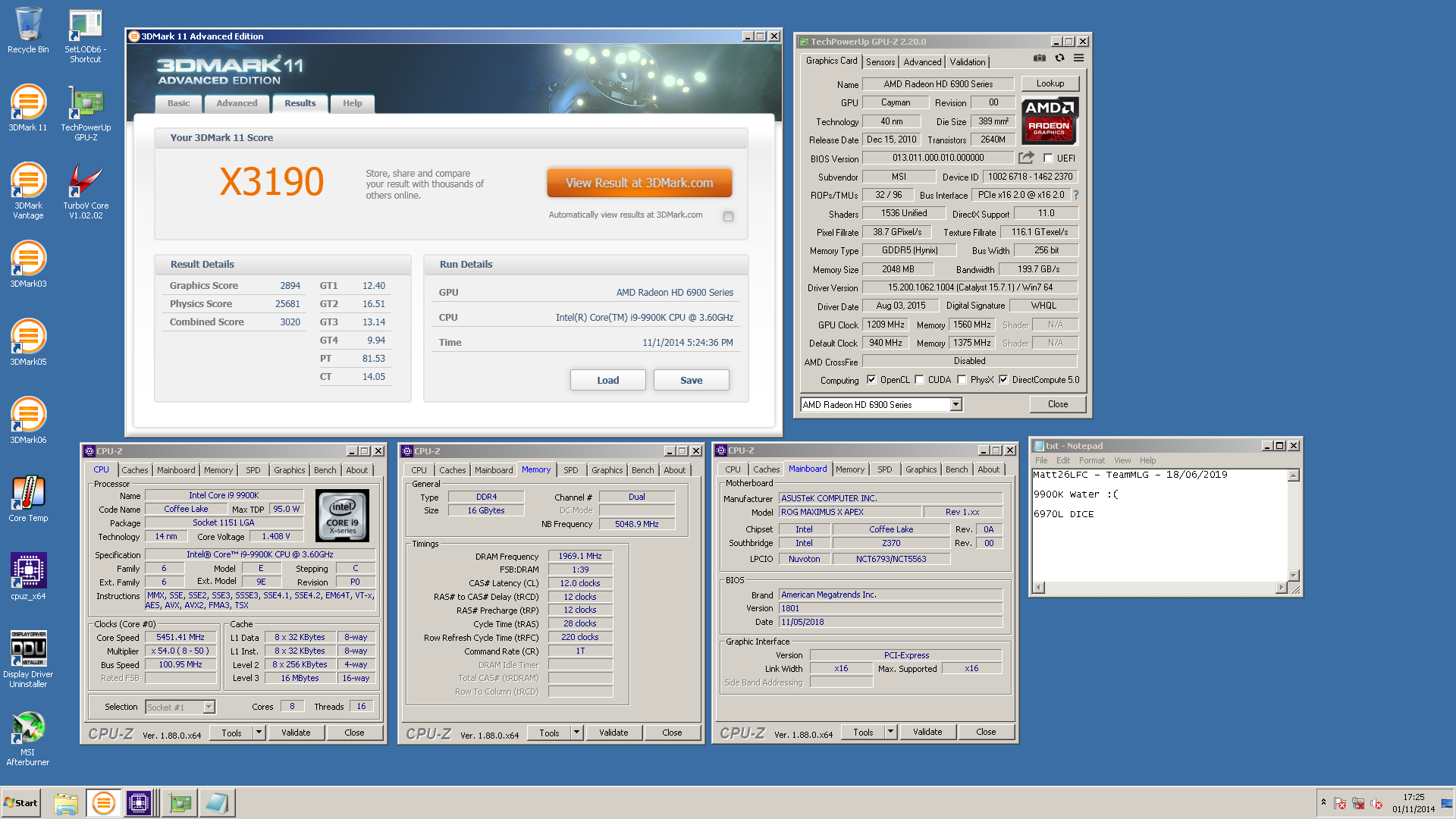The image size is (1456, 819).
Task: Expand Tools dropdown arrow in CPU tab window
Action: point(259,733)
